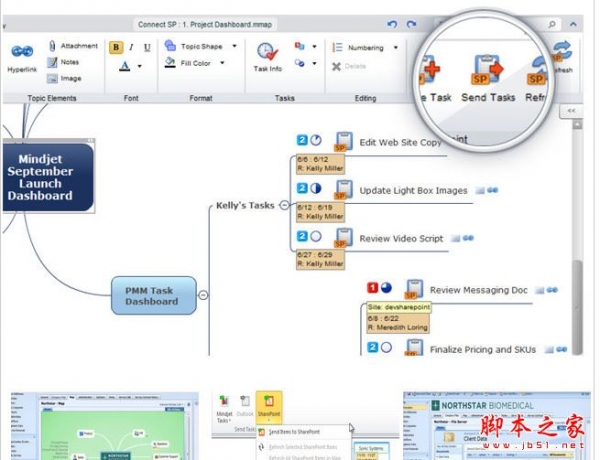Image resolution: width=600 pixels, height=460 pixels.
Task: Collapse the Kelly's Tasks branch
Action: (284, 205)
